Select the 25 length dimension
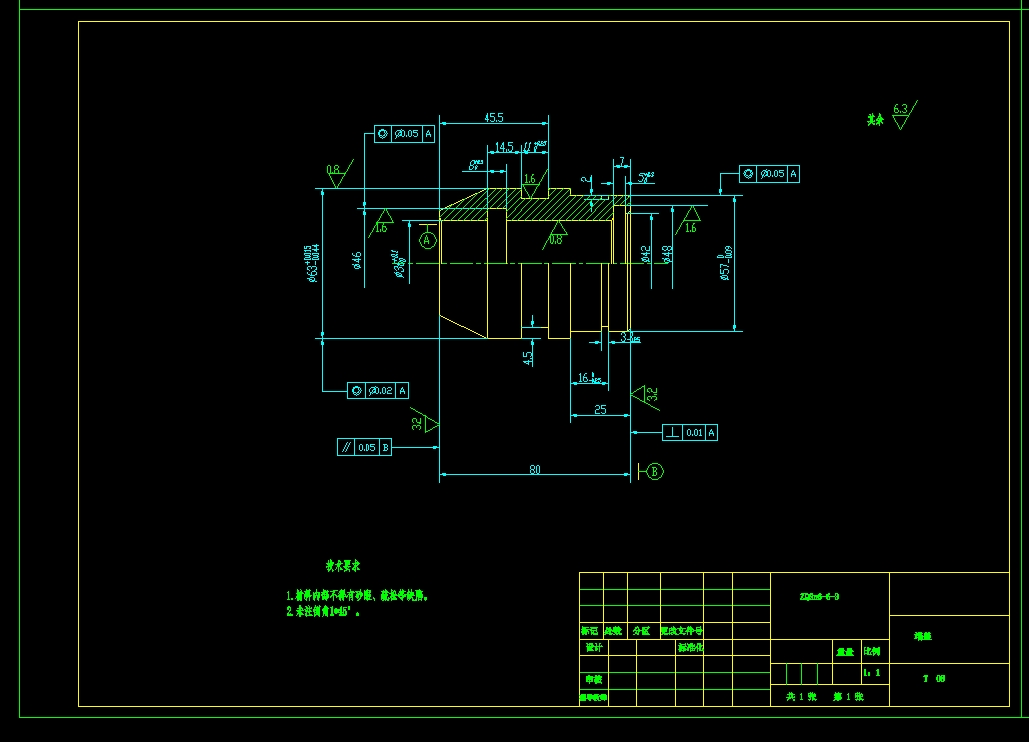 coord(600,409)
